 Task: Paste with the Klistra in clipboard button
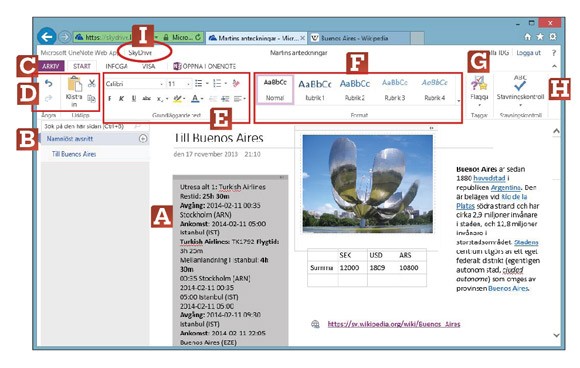pyautogui.click(x=74, y=92)
